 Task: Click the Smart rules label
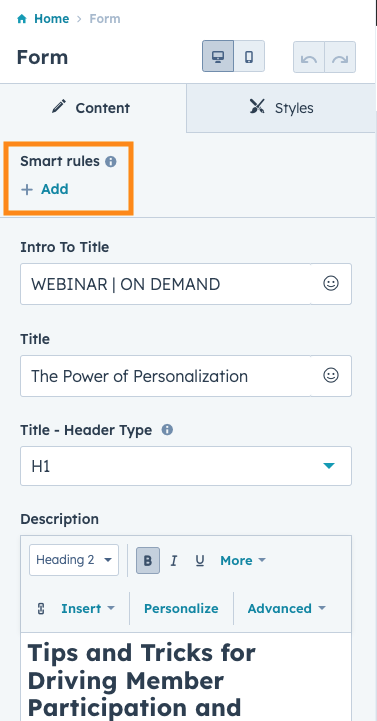pyautogui.click(x=60, y=161)
